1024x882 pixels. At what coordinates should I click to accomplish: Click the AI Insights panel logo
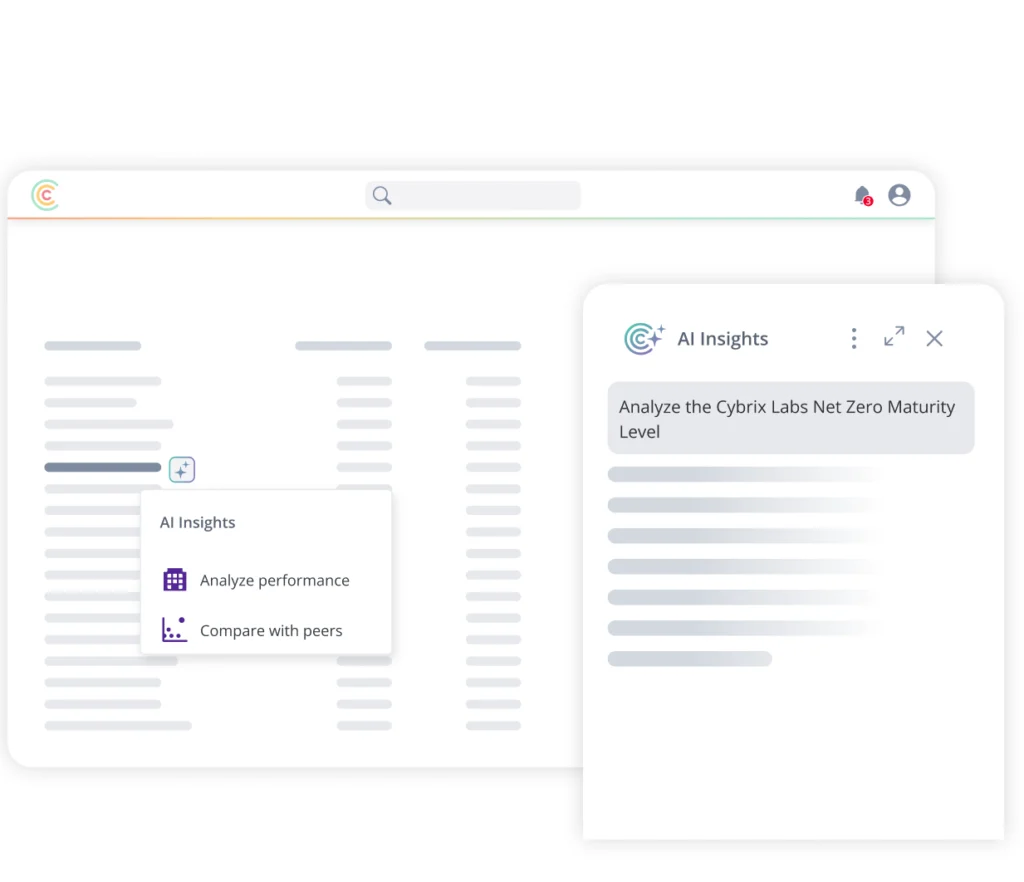coord(644,339)
